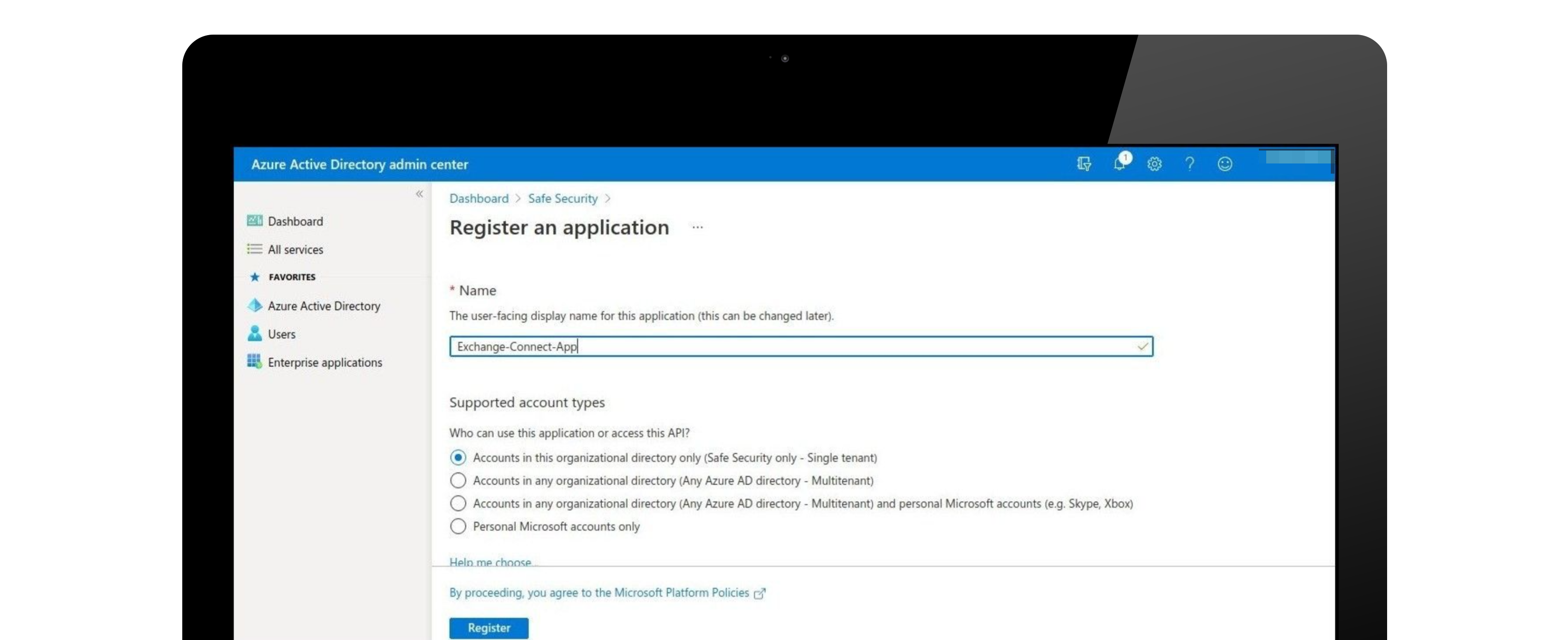Select Personal Microsoft accounts only
The width and height of the screenshot is (1568, 640).
point(458,525)
